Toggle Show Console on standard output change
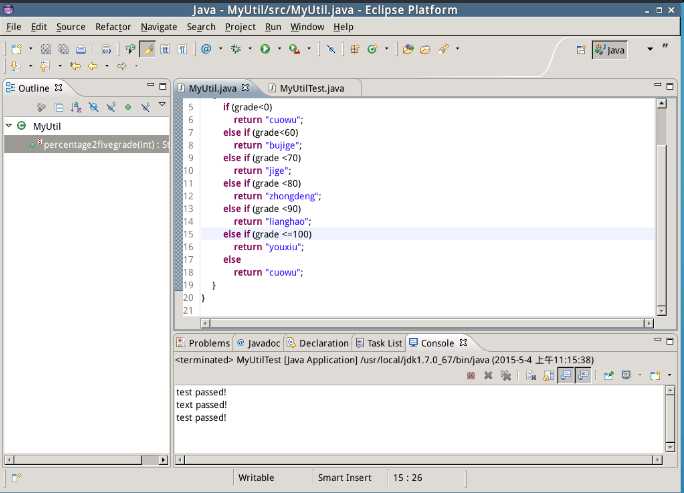 click(x=566, y=375)
